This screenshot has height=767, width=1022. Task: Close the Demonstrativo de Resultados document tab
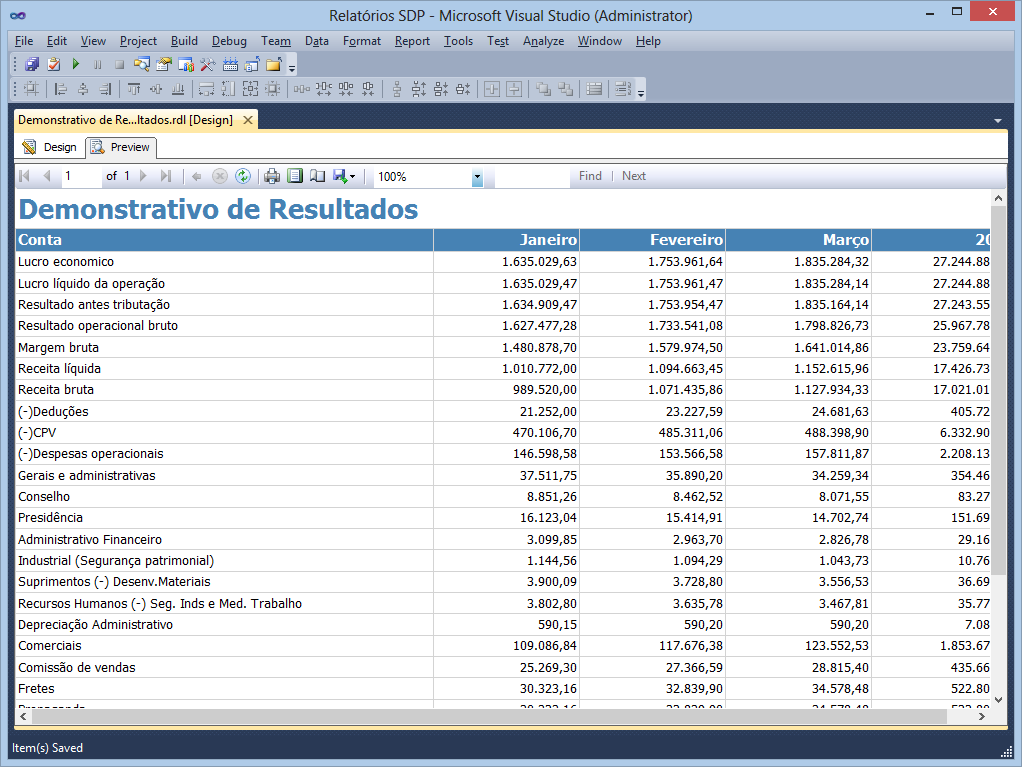click(248, 120)
